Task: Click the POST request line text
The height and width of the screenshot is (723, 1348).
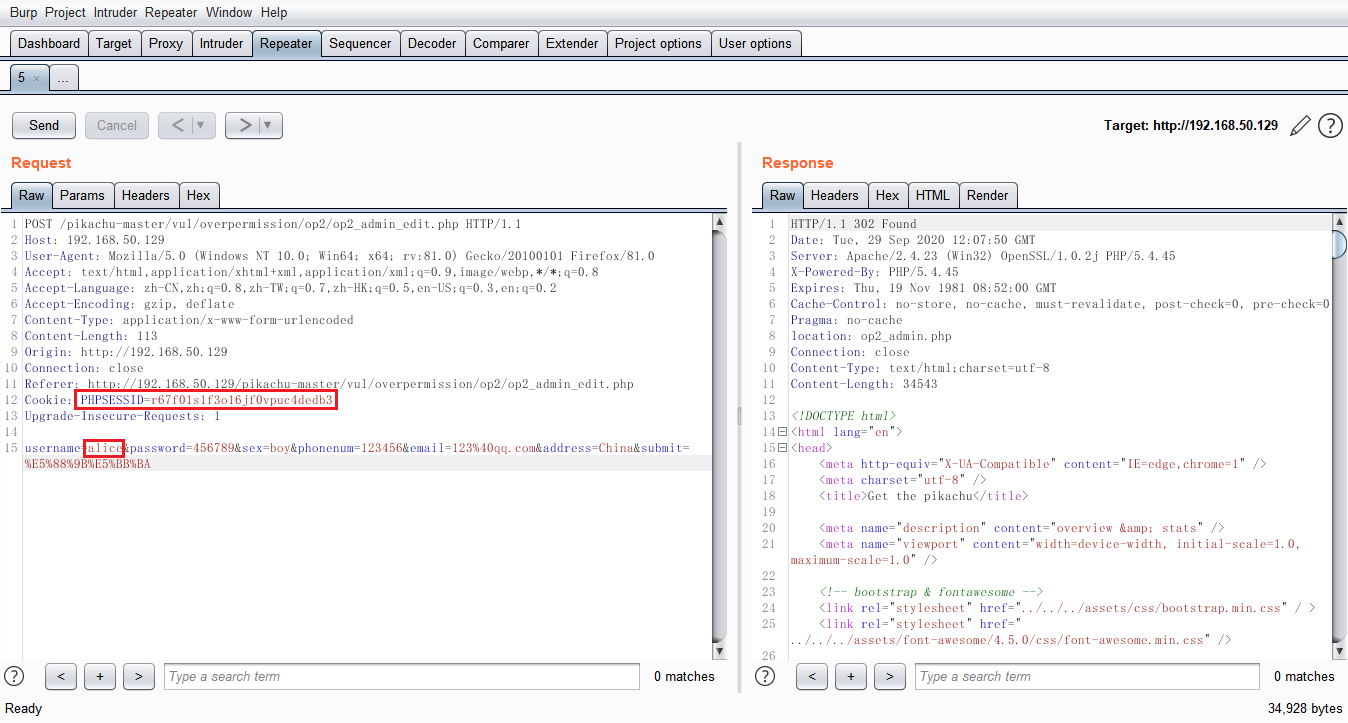Action: click(273, 224)
